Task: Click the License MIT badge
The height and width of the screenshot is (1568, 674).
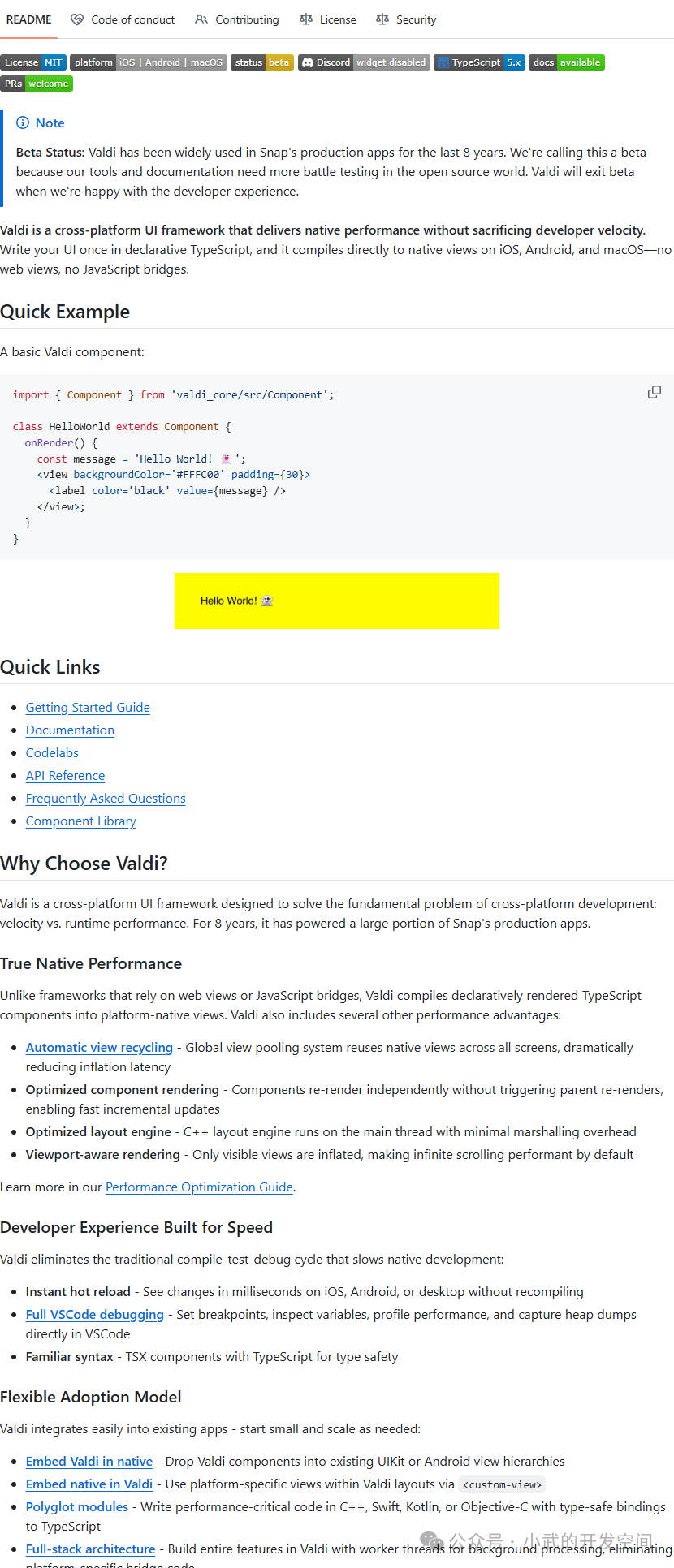Action: 33,62
